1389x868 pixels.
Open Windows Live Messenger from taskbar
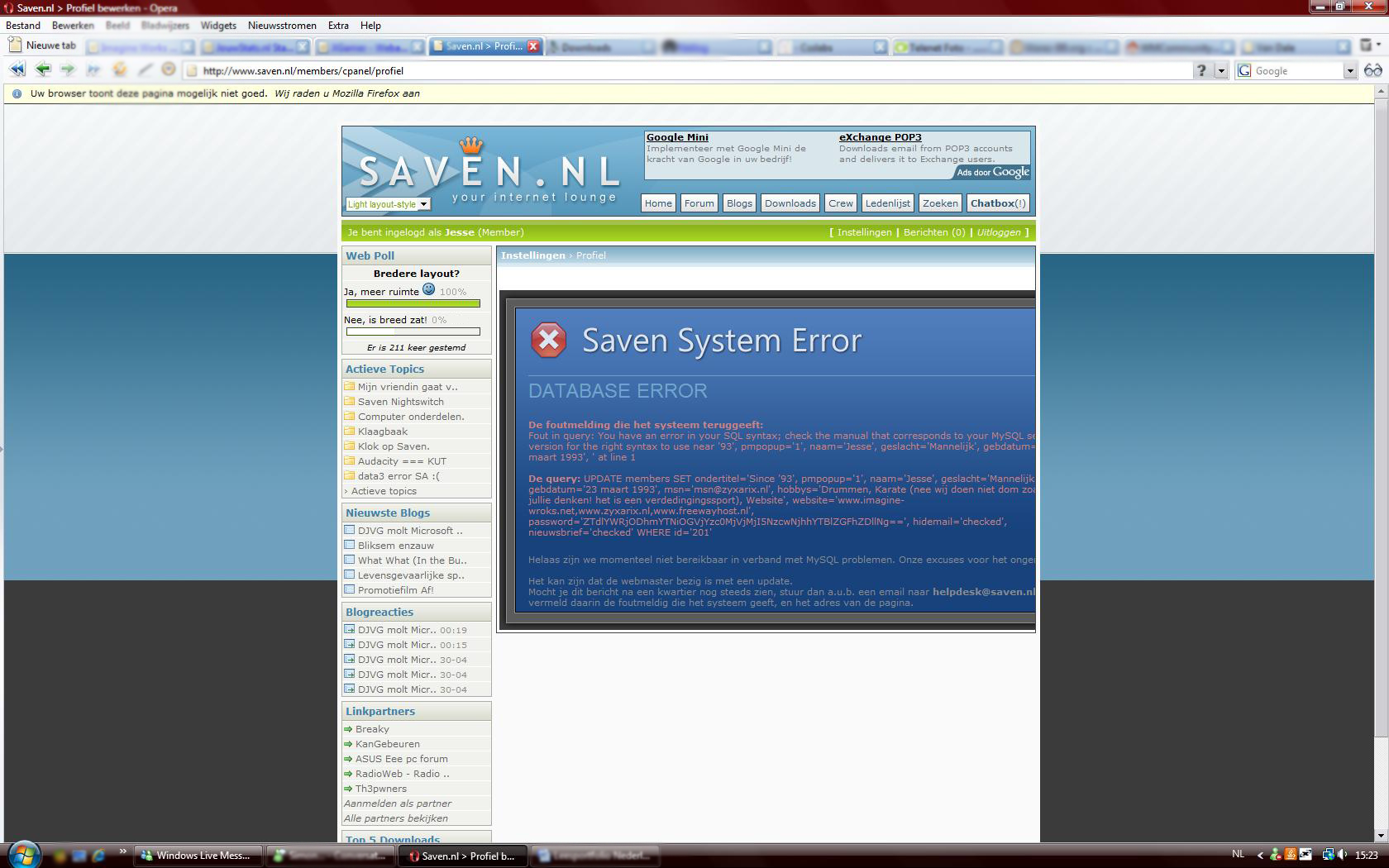[x=198, y=856]
